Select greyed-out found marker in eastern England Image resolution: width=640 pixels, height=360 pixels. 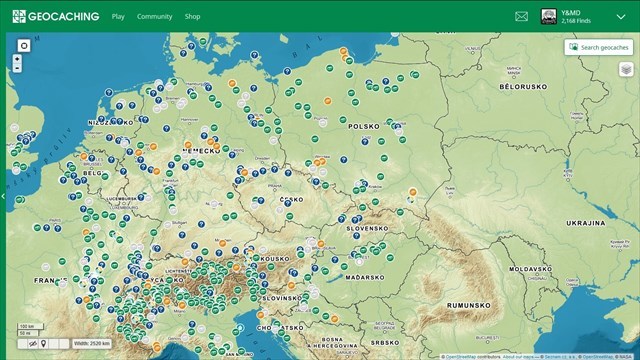(14, 128)
